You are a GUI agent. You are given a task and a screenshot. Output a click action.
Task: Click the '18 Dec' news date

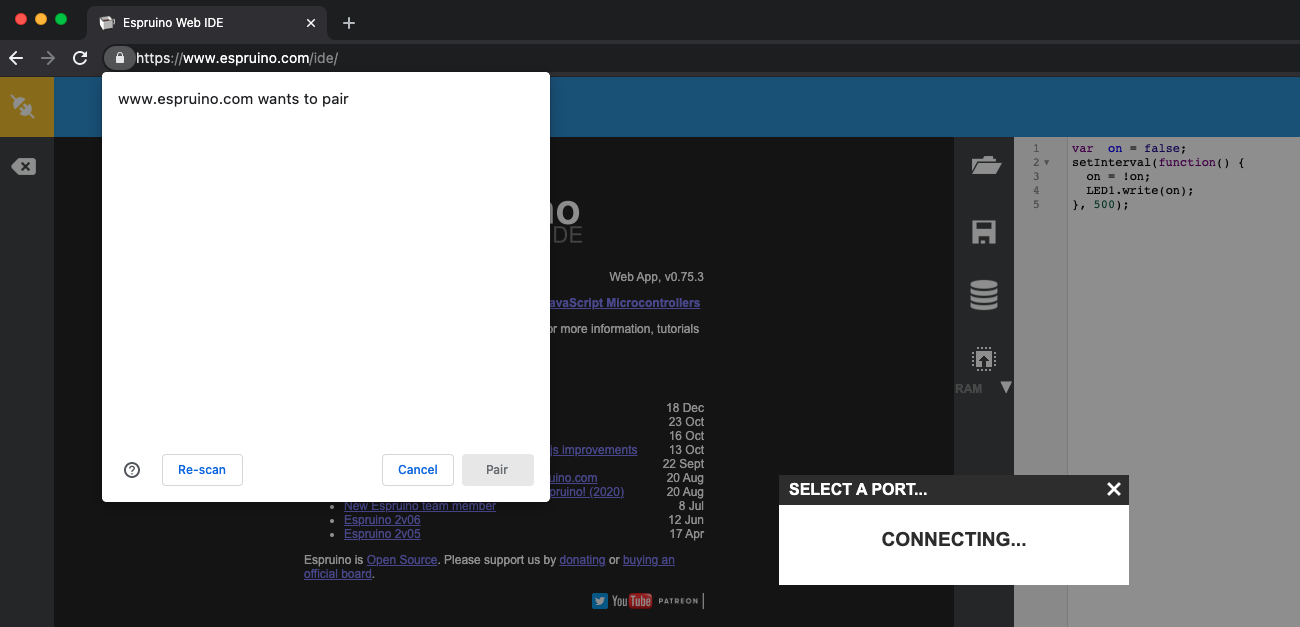pyautogui.click(x=685, y=408)
